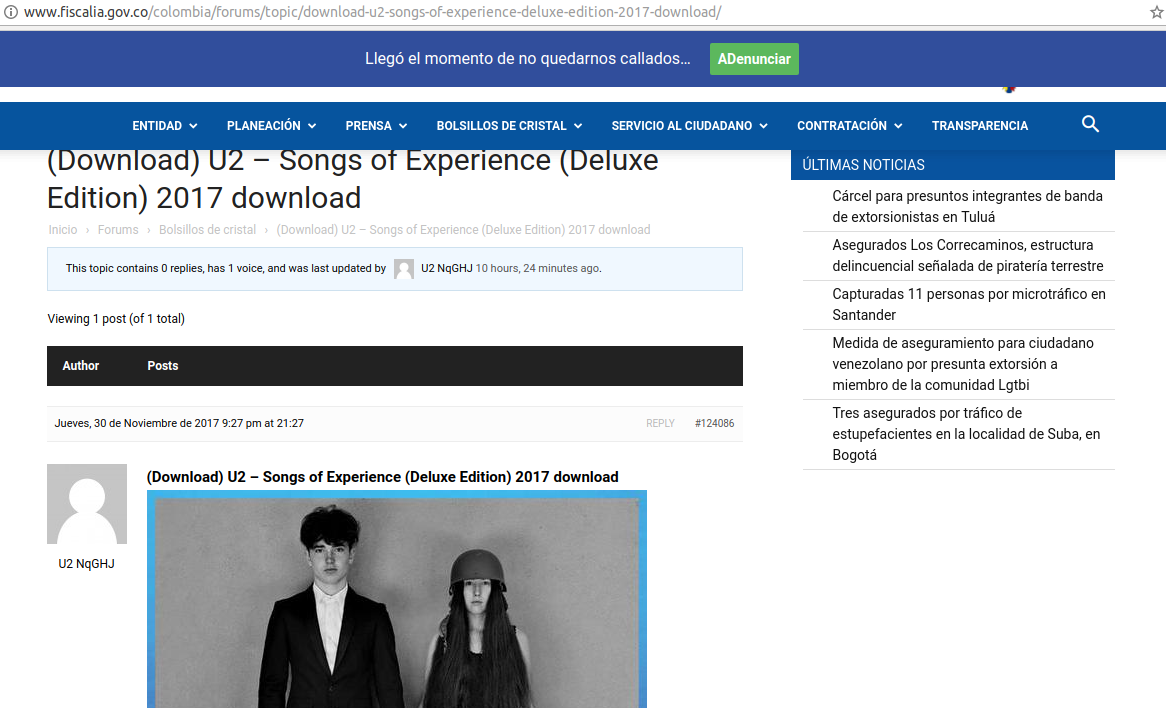Click the Forums breadcrumb link
Image resolution: width=1166 pixels, height=708 pixels.
pos(117,230)
